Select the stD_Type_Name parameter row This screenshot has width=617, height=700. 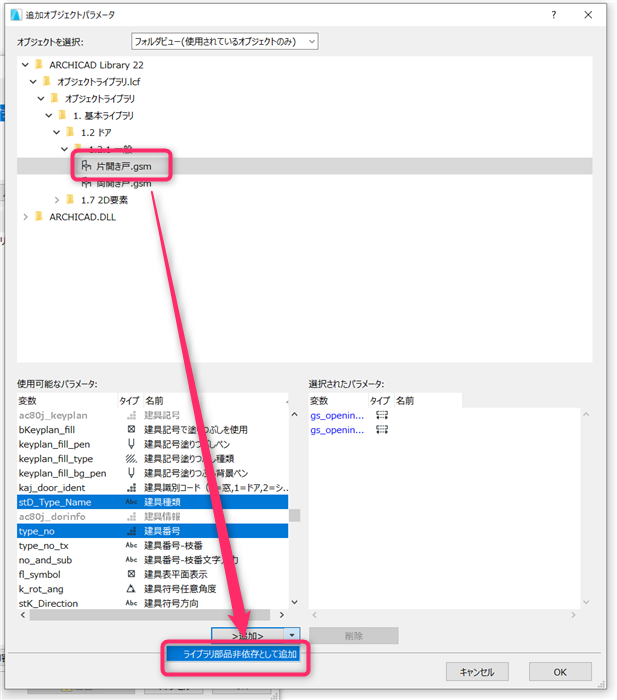point(152,502)
